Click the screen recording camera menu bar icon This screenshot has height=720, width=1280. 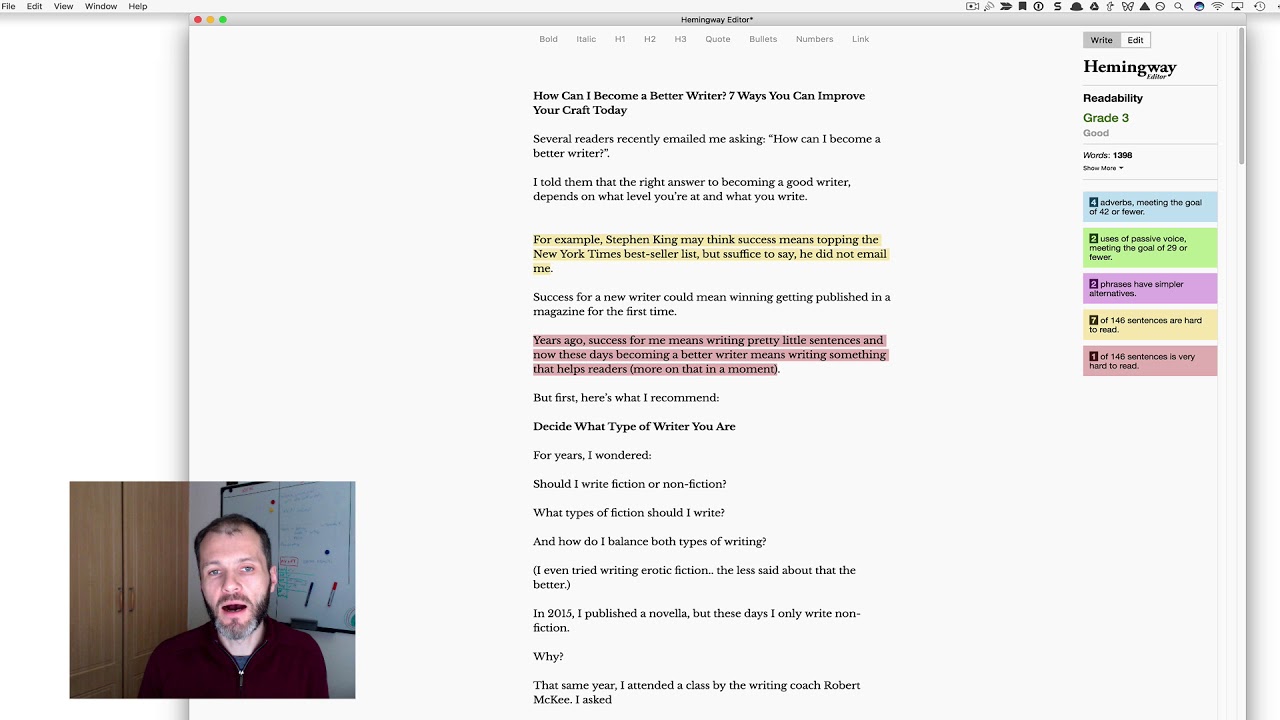point(972,6)
